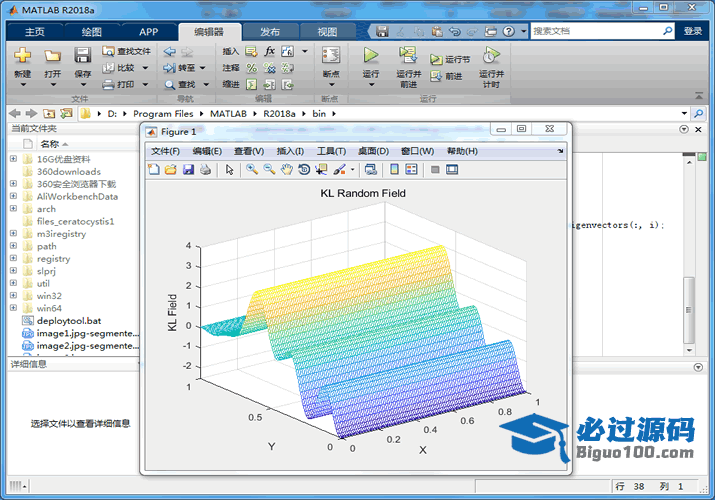The width and height of the screenshot is (715, 500).
Task: Select deploytool.bat in current folder
Action: click(69, 320)
